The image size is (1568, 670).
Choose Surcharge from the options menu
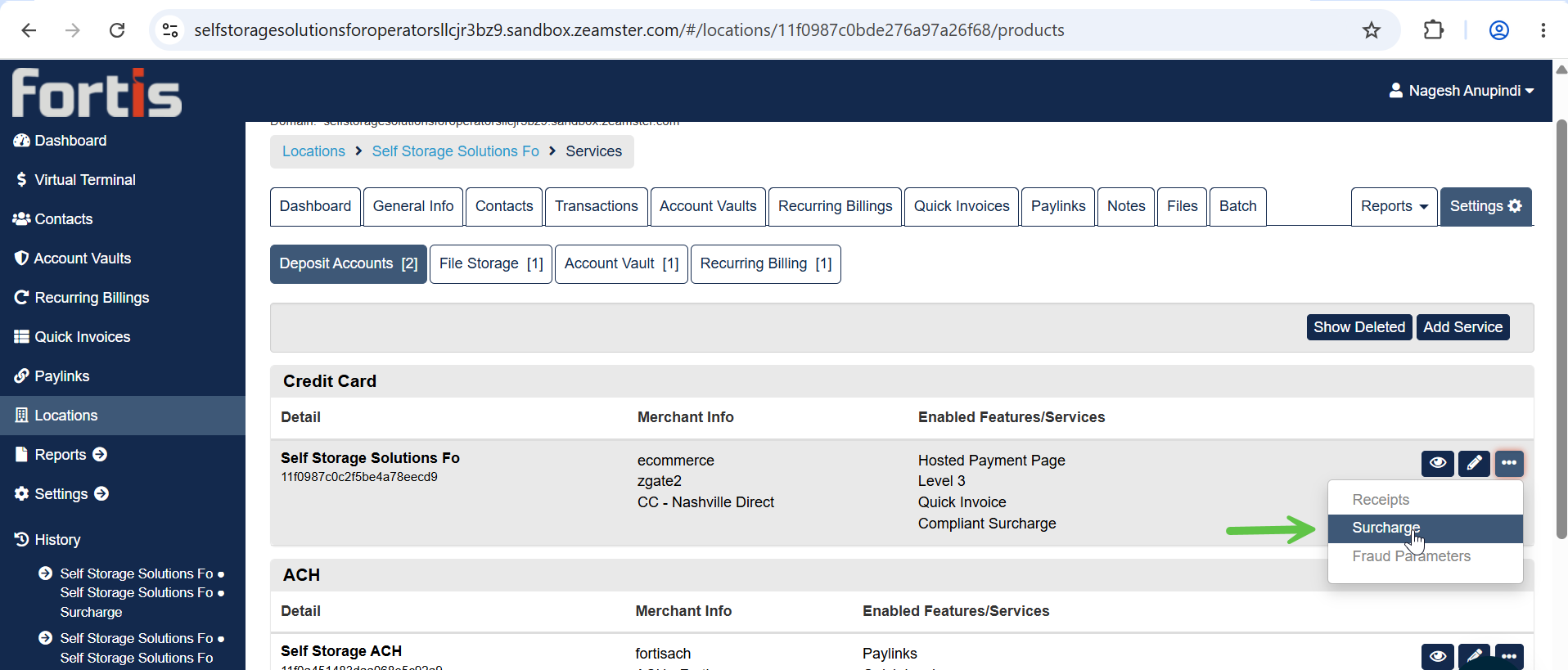1426,528
